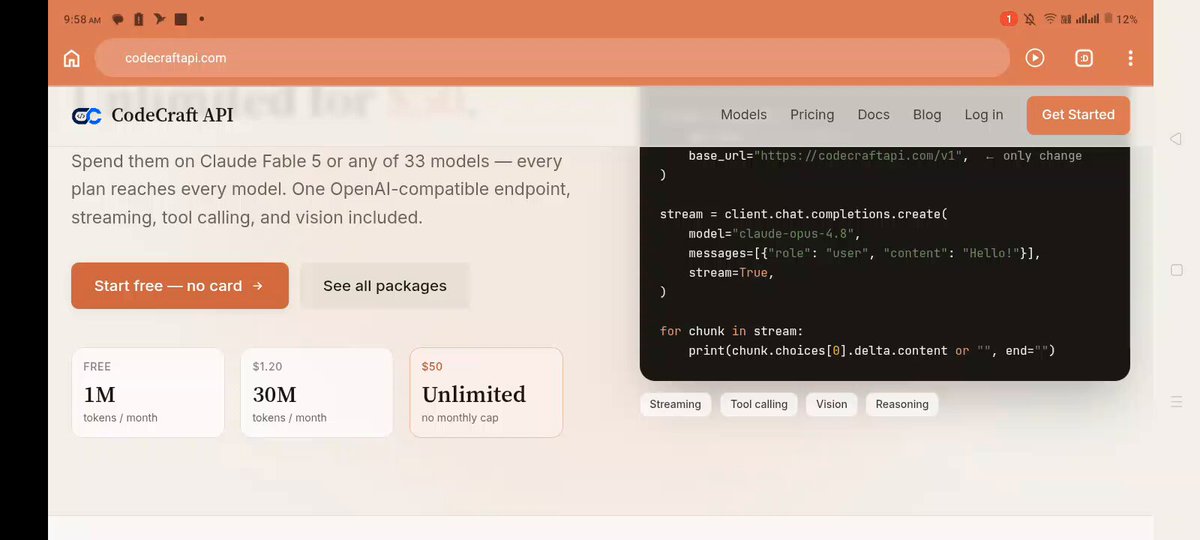Click the Log in link
Image resolution: width=1200 pixels, height=540 pixels.
(984, 115)
